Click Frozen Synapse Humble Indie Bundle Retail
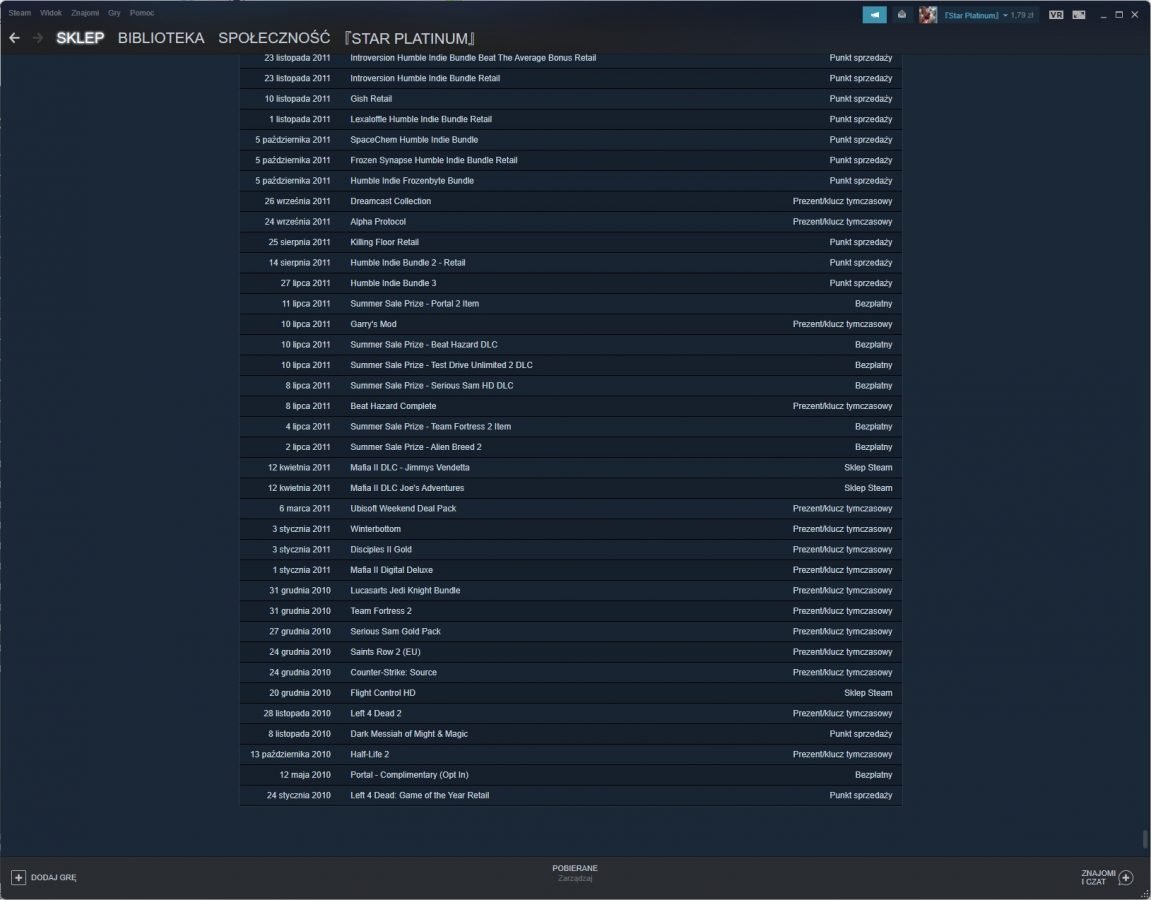Screen dimensions: 1151x900 434,160
